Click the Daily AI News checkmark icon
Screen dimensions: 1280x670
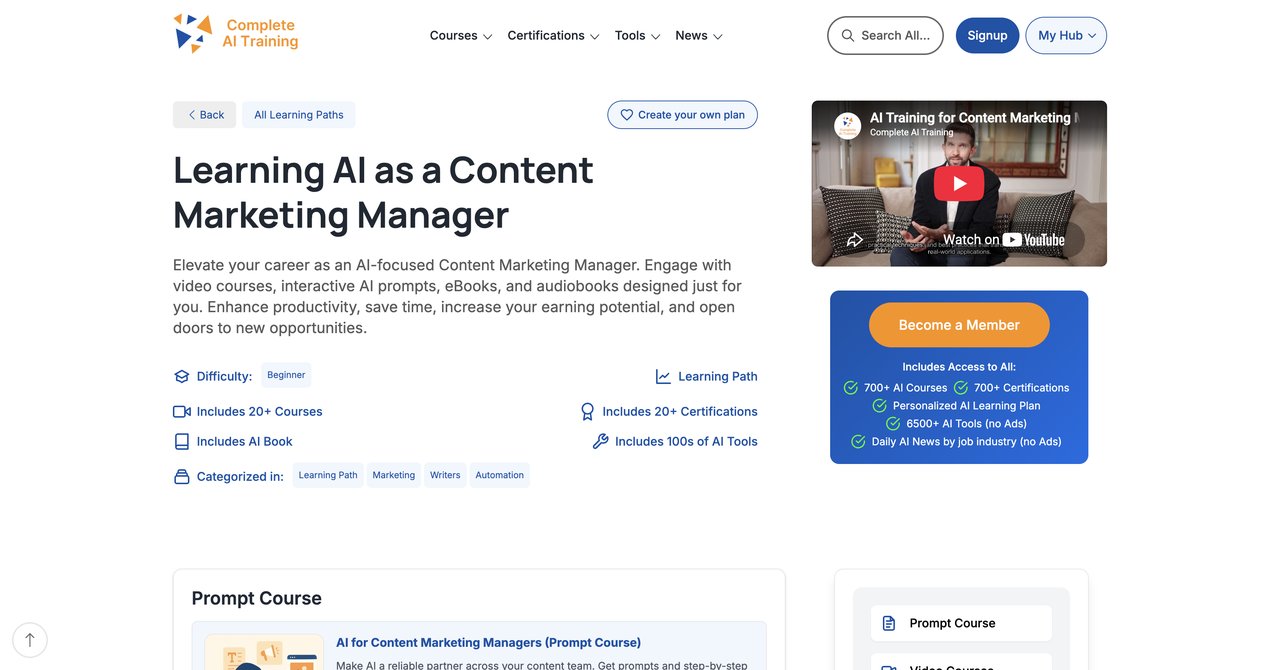point(858,442)
